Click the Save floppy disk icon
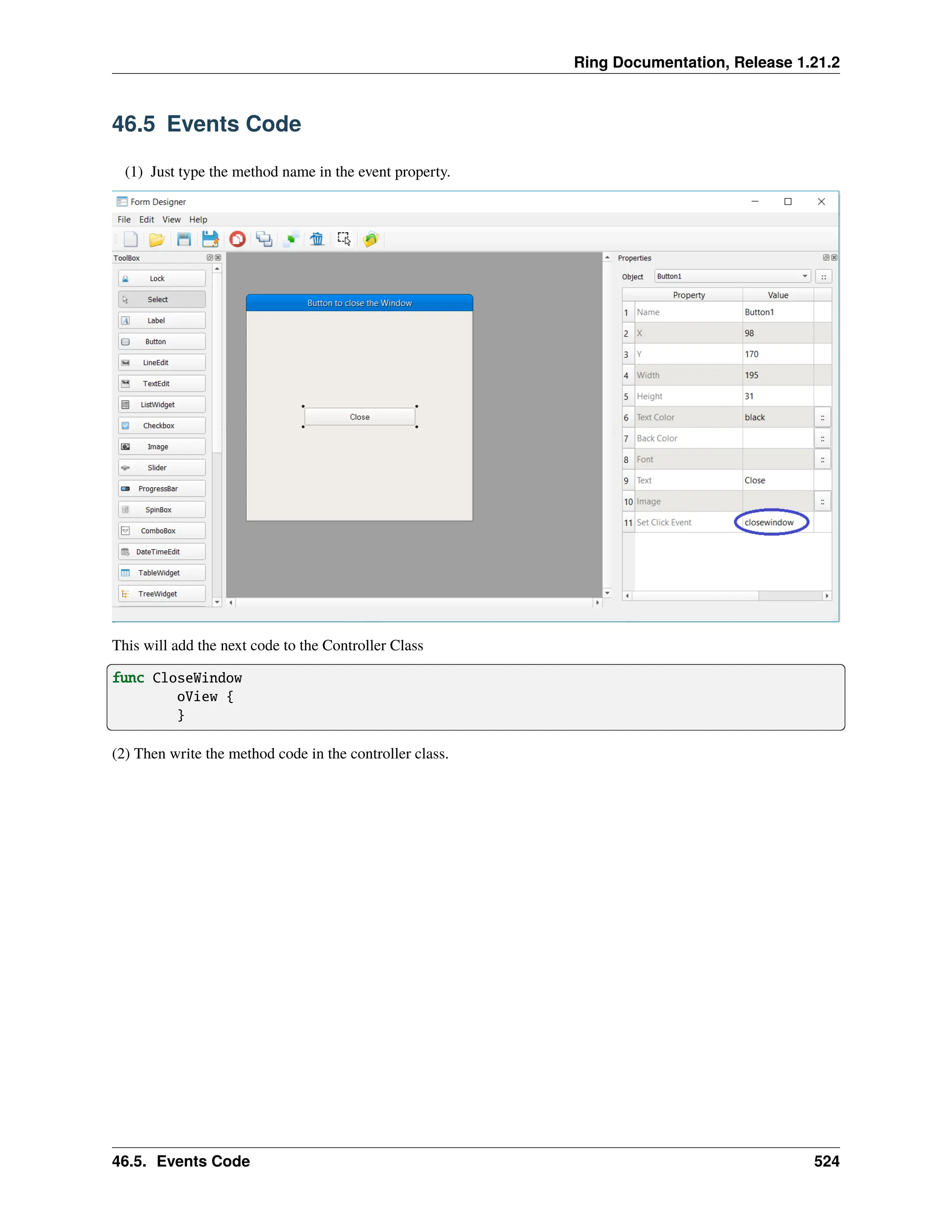Screen dimensions: 952x1232 (x=184, y=239)
